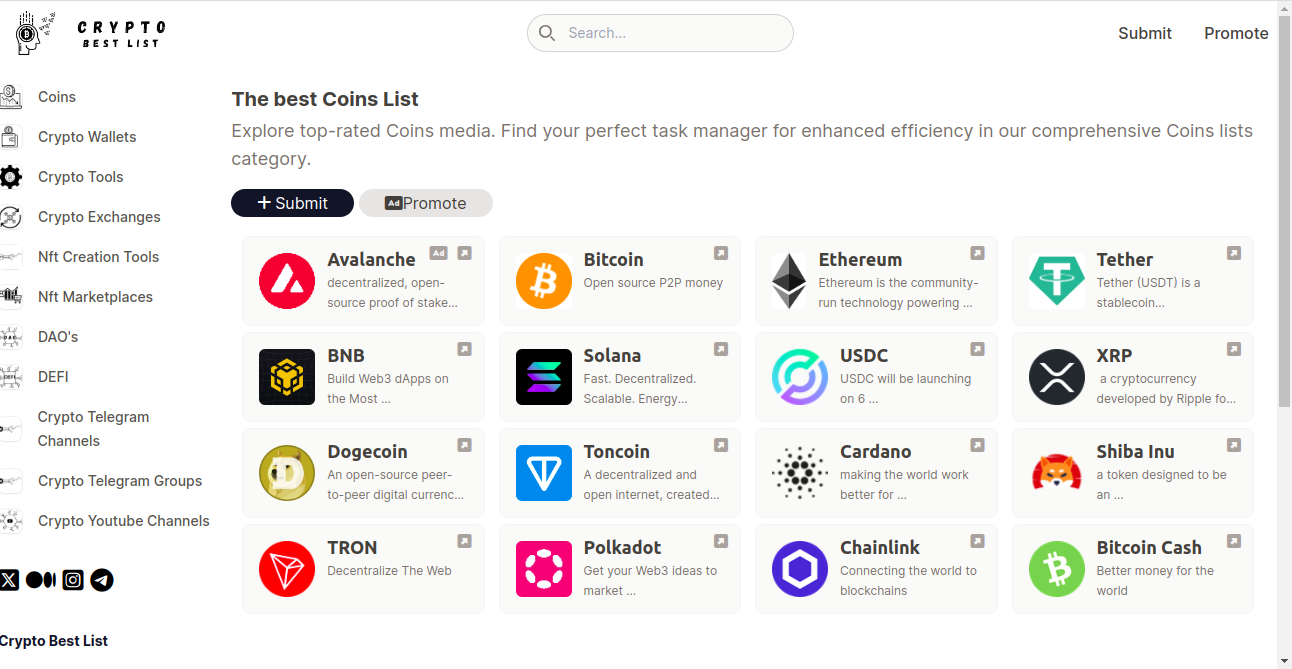Click the search magnifier icon

[547, 33]
